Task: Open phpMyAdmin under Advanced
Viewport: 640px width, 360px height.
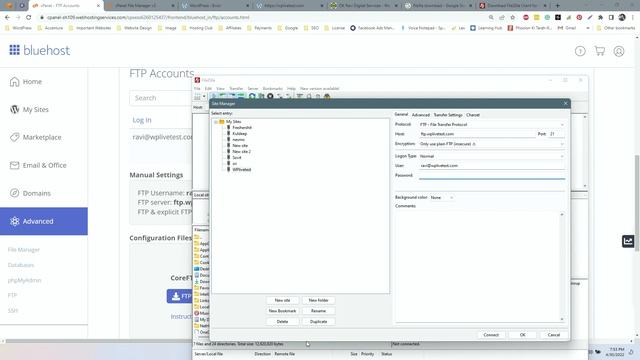Action: (24, 280)
